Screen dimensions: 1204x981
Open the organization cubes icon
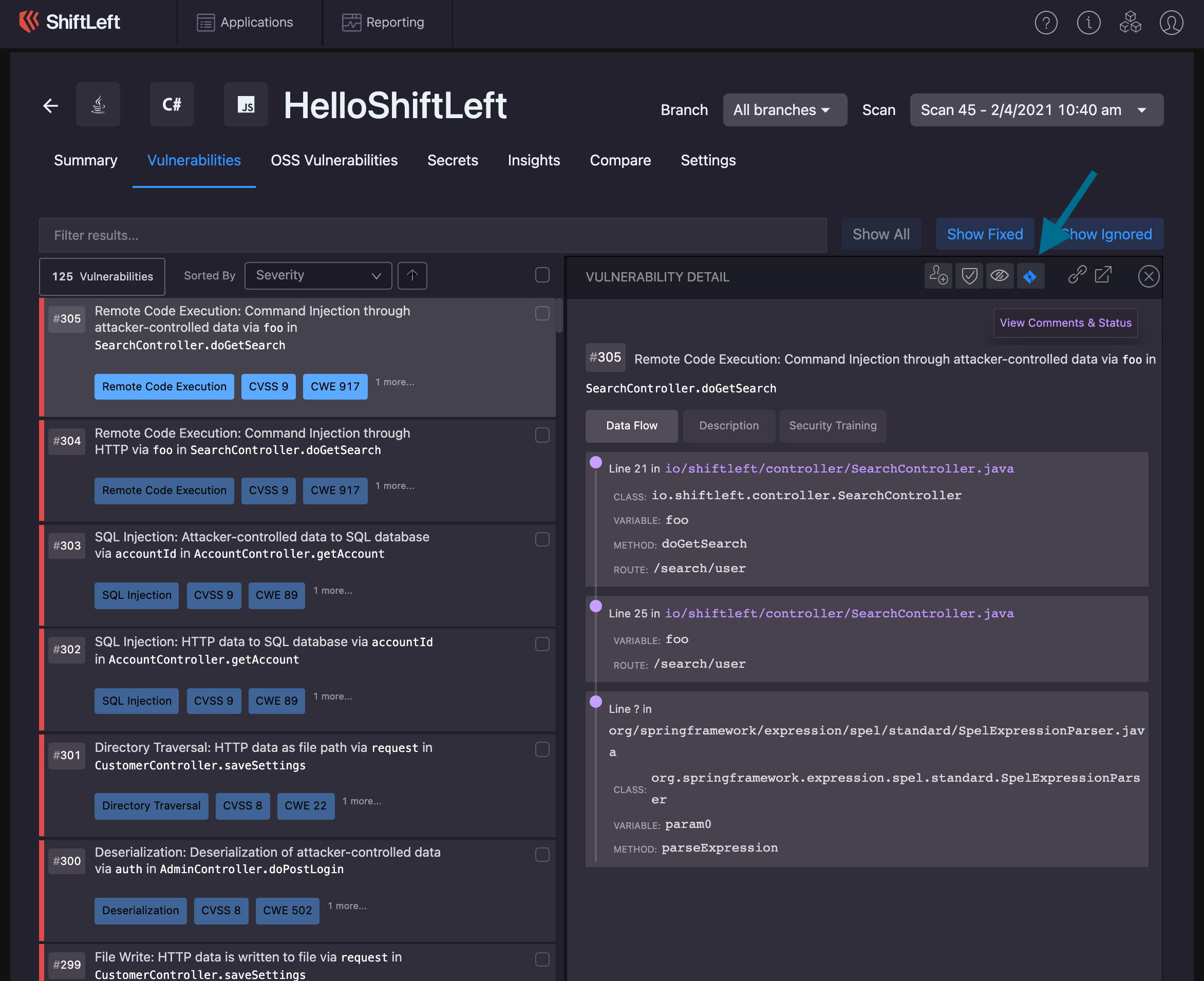(x=1130, y=23)
